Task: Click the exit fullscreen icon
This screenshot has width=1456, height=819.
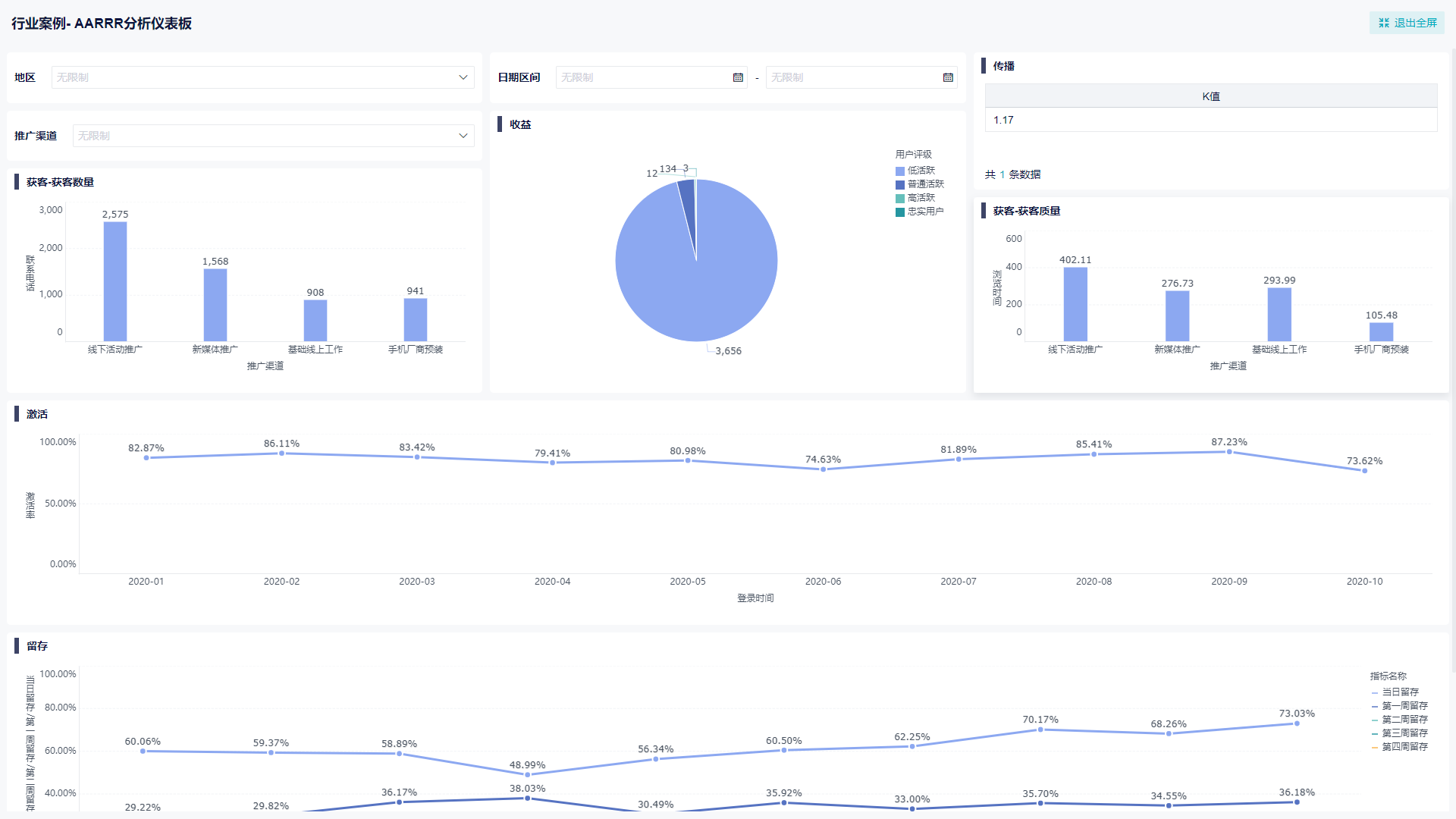Action: pyautogui.click(x=1384, y=24)
